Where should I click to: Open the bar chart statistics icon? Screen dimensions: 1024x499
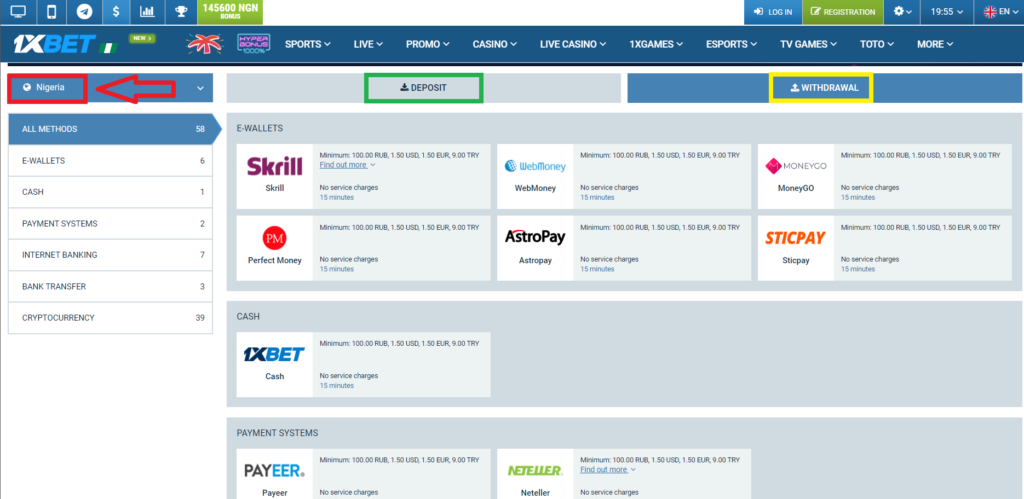pos(148,12)
